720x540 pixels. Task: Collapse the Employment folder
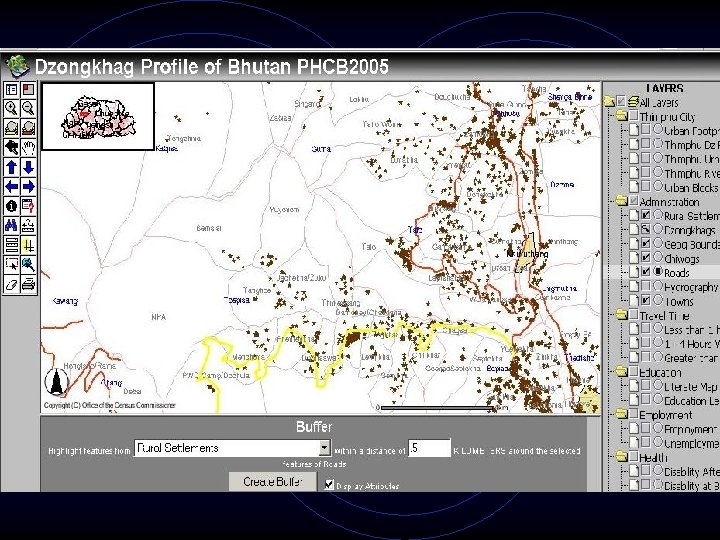click(622, 414)
